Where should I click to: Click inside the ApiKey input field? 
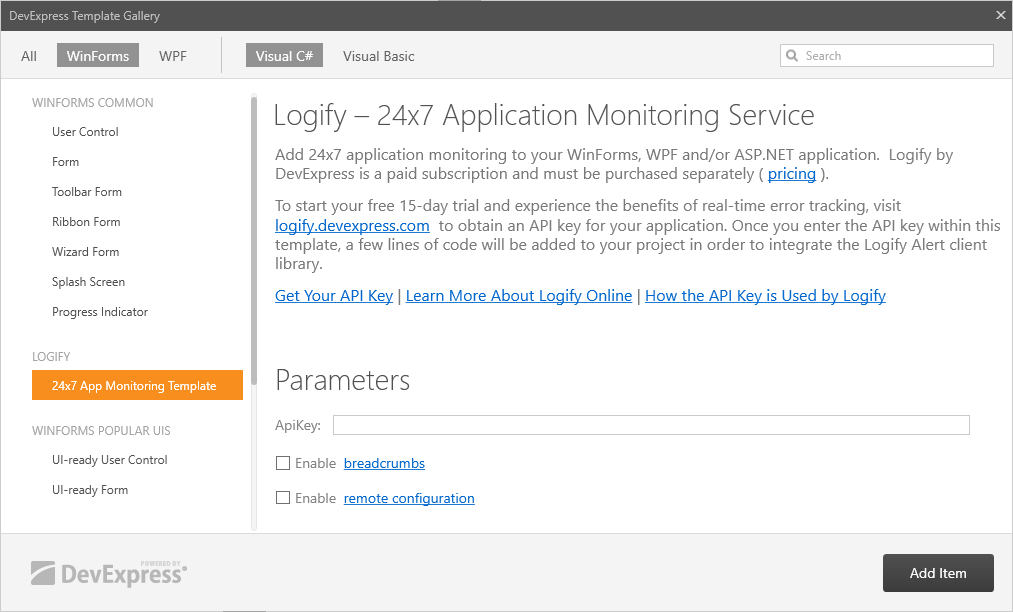coord(650,425)
